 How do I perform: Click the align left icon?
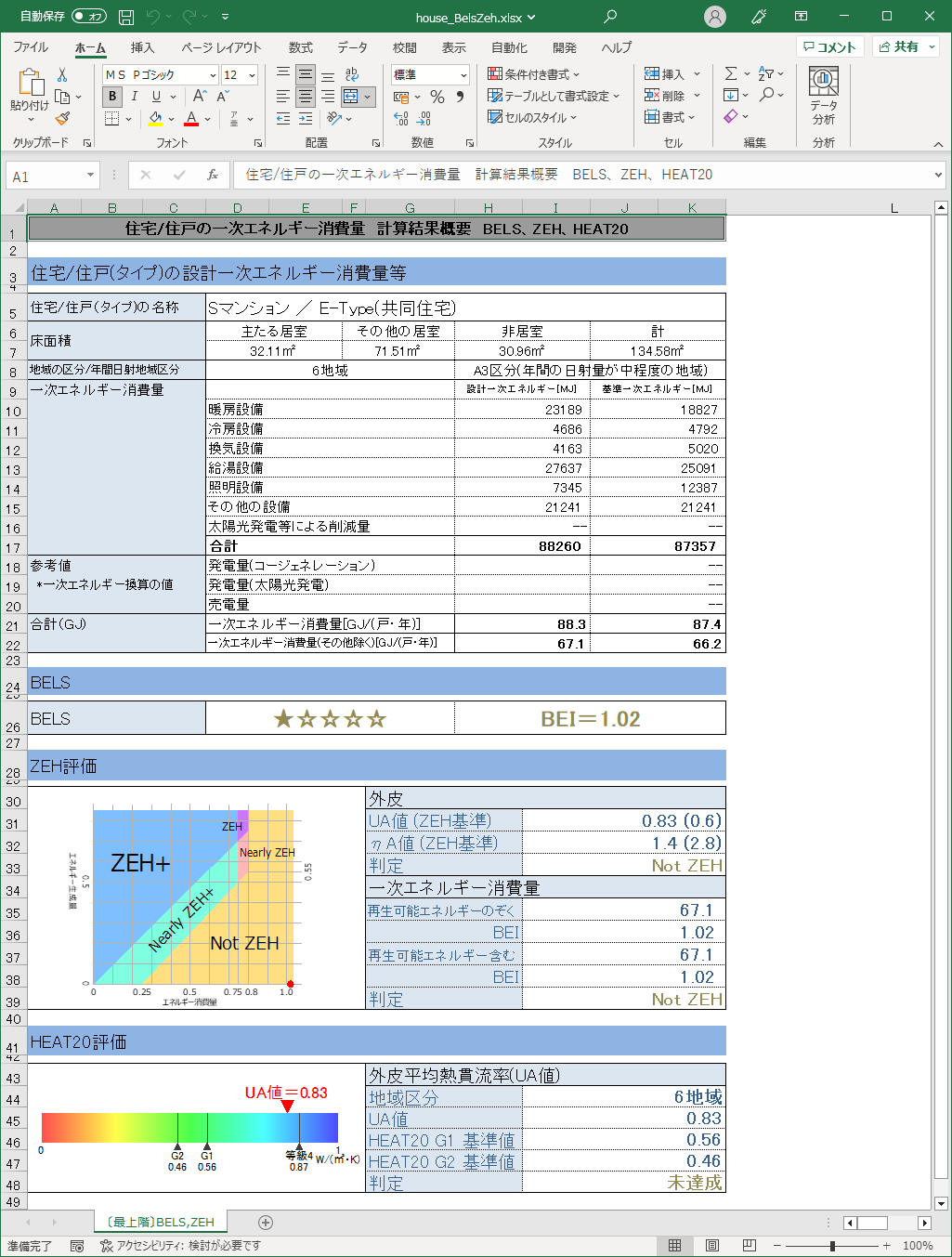(283, 97)
